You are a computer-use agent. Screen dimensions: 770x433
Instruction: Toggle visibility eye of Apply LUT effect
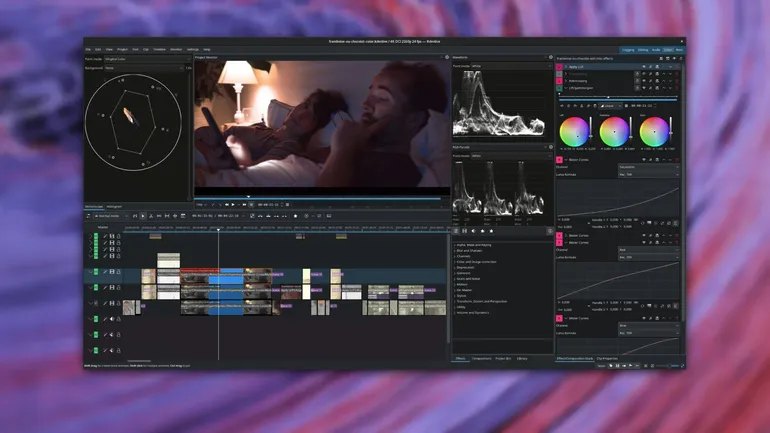[644, 67]
